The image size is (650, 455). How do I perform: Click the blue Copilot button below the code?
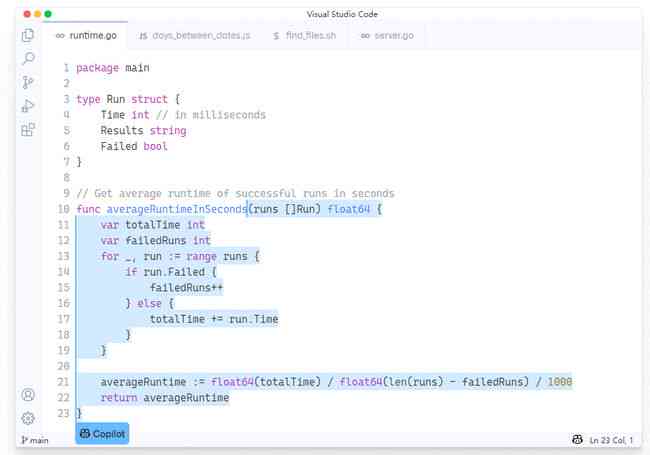pyautogui.click(x=102, y=433)
